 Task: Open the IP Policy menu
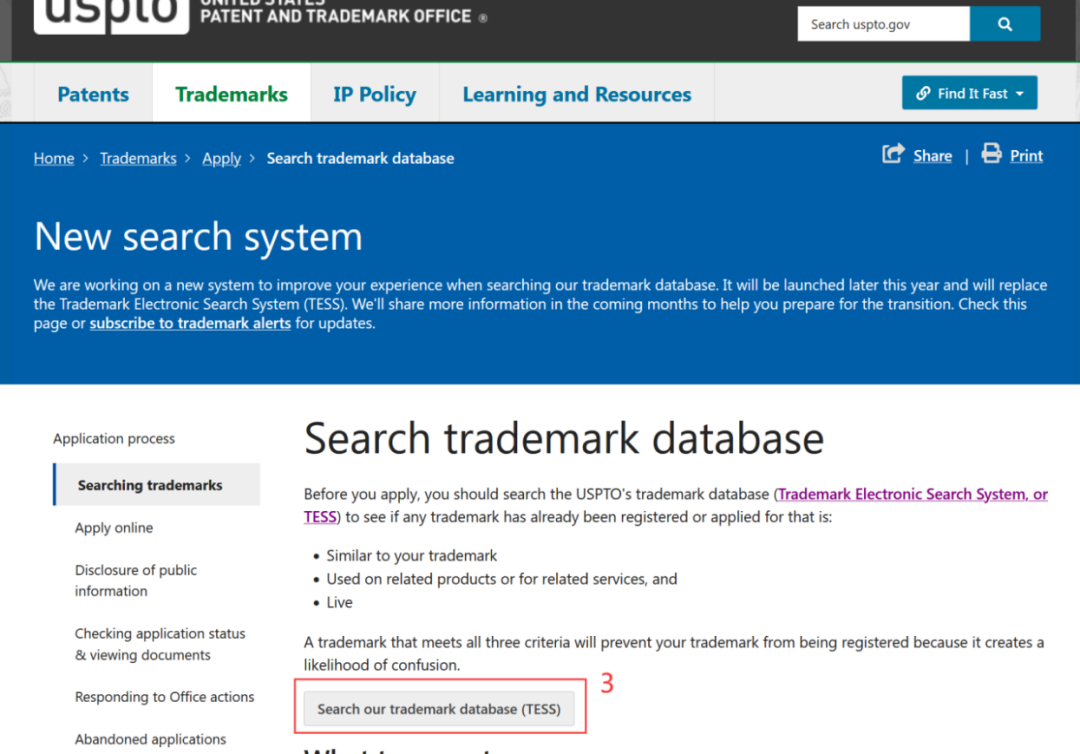[x=375, y=94]
